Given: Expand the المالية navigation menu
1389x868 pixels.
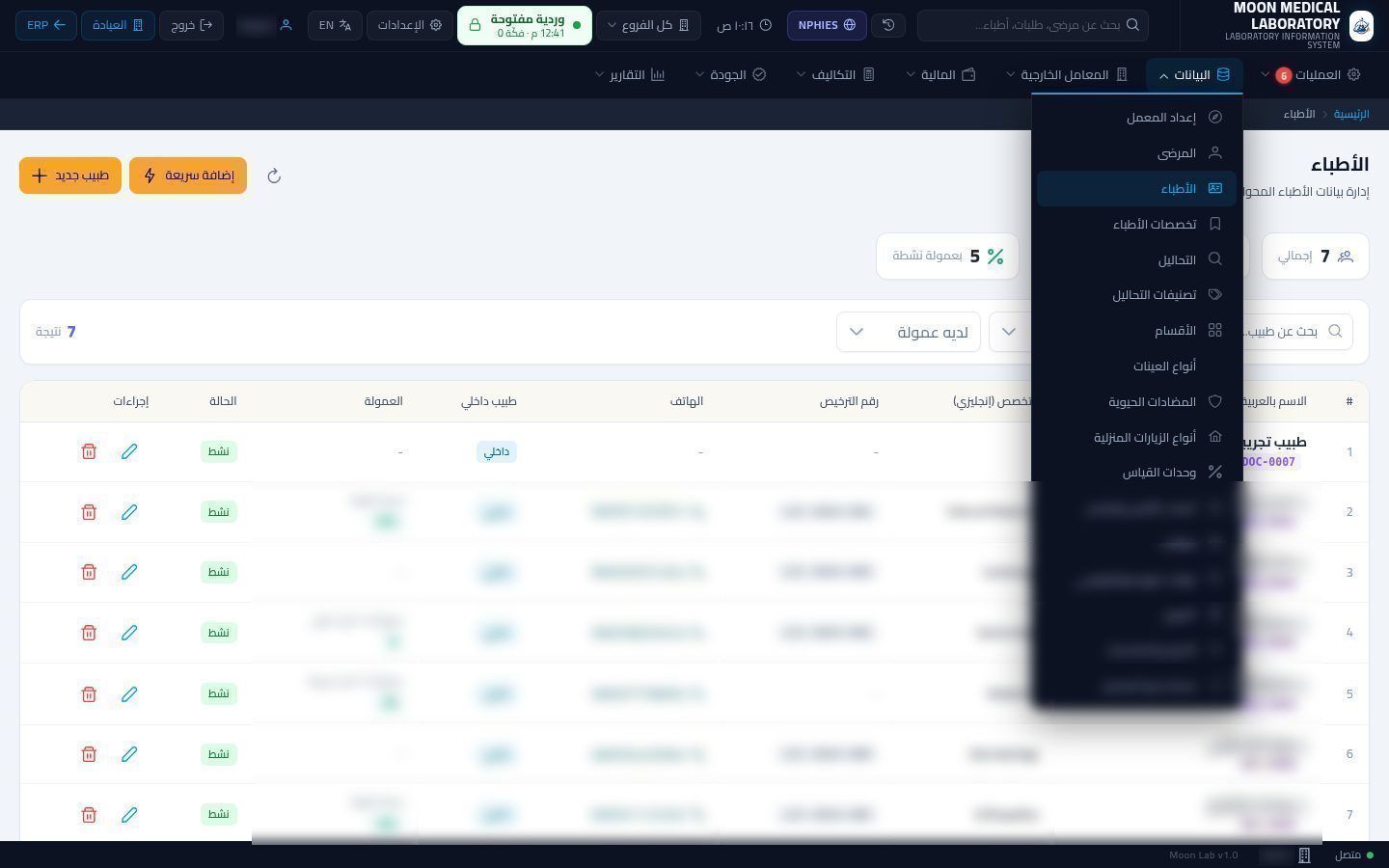Looking at the screenshot, I should pos(940,74).
